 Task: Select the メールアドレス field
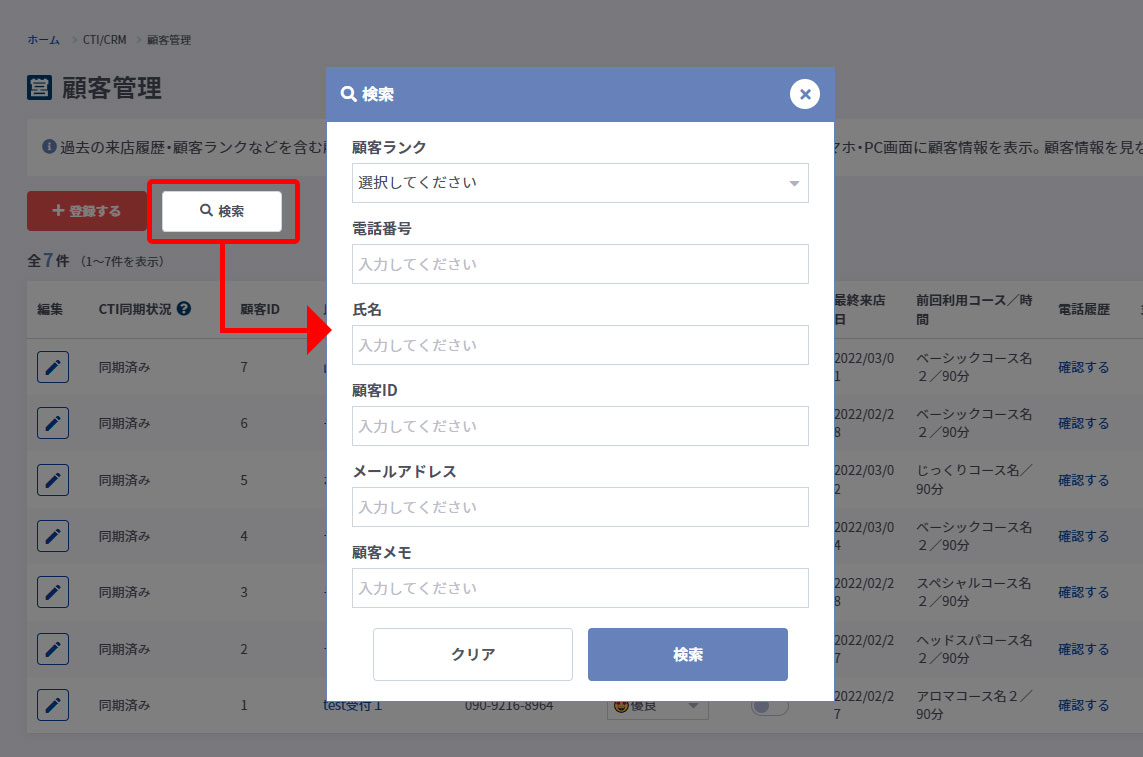[580, 507]
